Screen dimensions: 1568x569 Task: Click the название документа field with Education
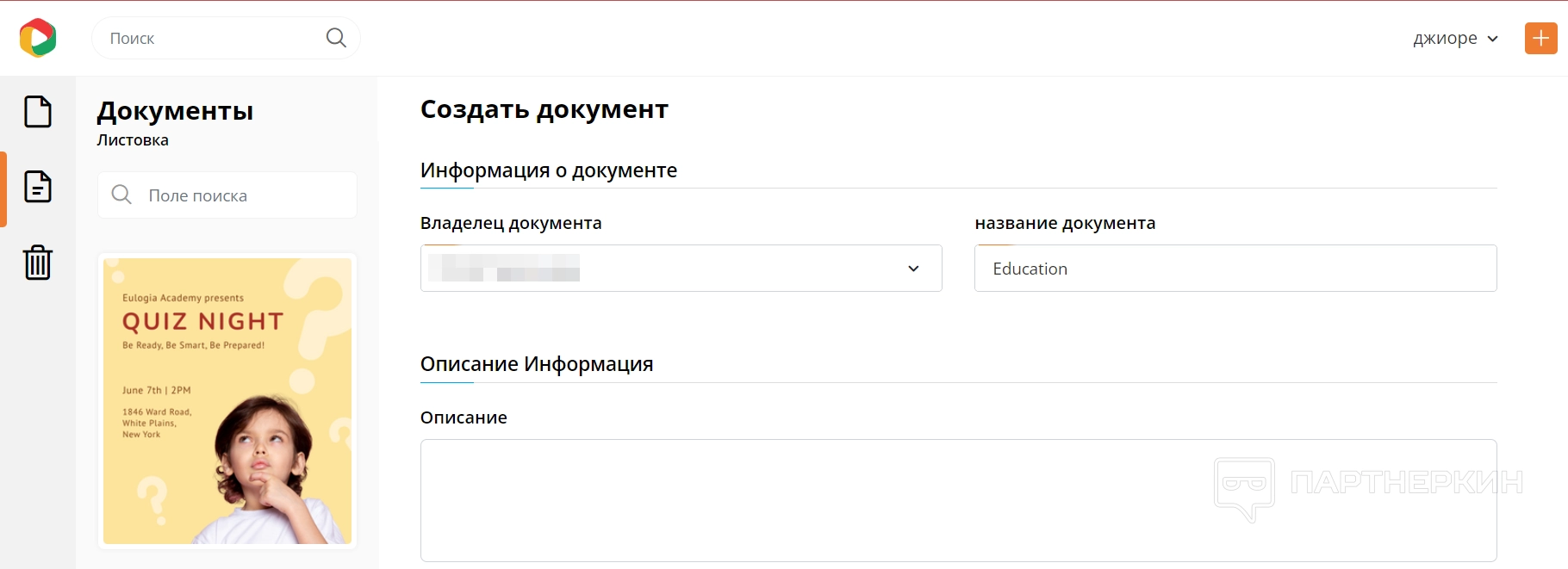(1235, 269)
